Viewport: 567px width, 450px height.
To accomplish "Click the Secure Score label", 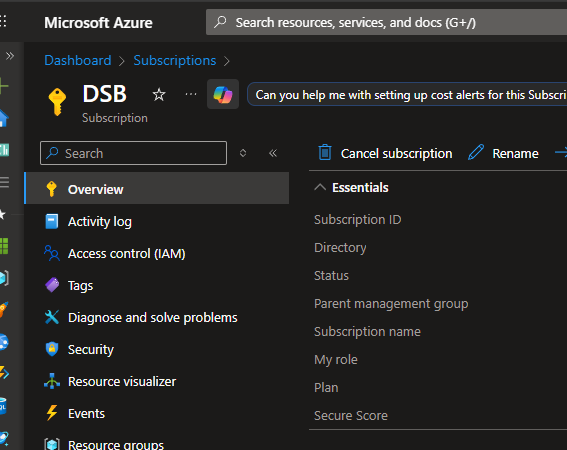I will (x=351, y=416).
